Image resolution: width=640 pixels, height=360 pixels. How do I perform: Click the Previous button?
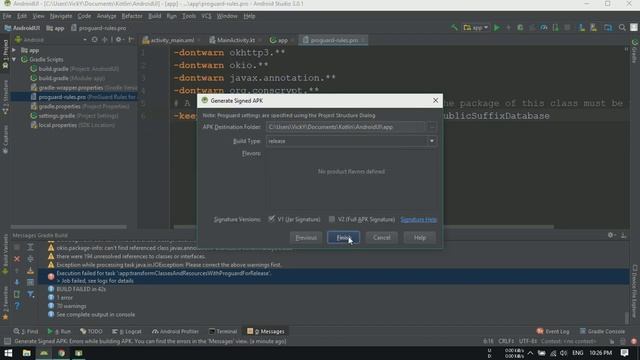(x=306, y=238)
